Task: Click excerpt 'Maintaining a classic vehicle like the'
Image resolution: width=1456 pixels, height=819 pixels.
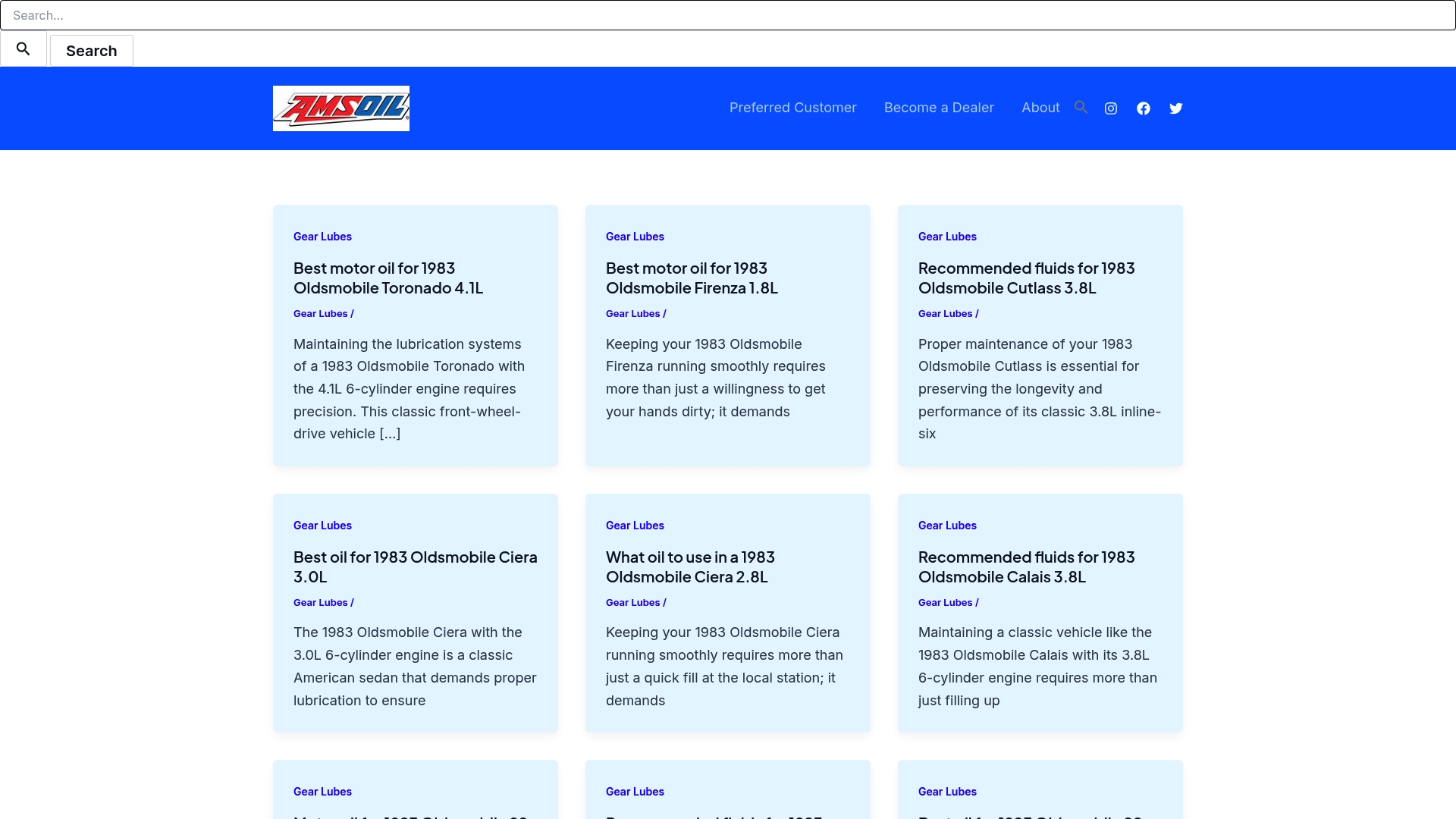Action: click(1035, 632)
